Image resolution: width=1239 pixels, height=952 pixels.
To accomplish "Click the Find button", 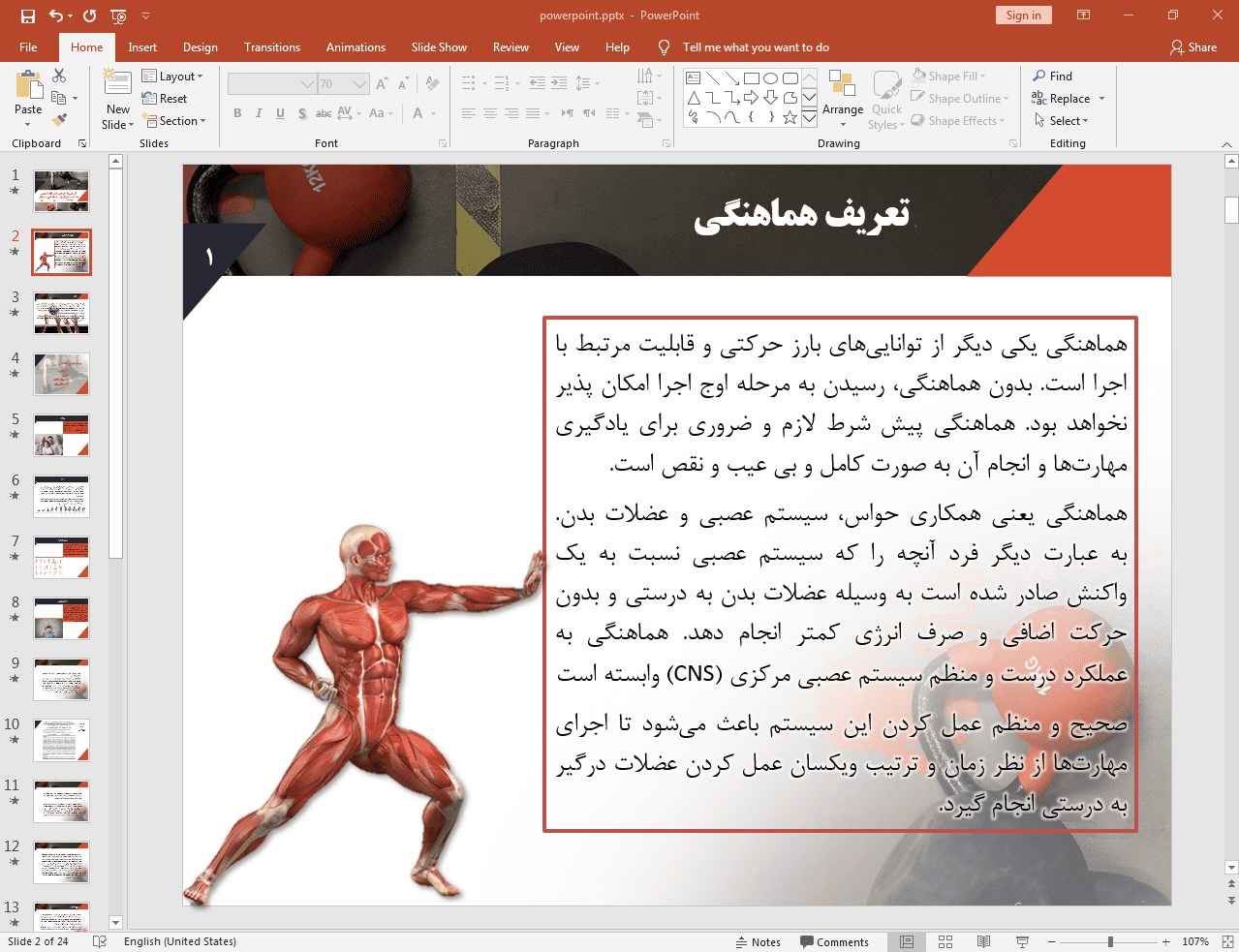I will 1053,77.
